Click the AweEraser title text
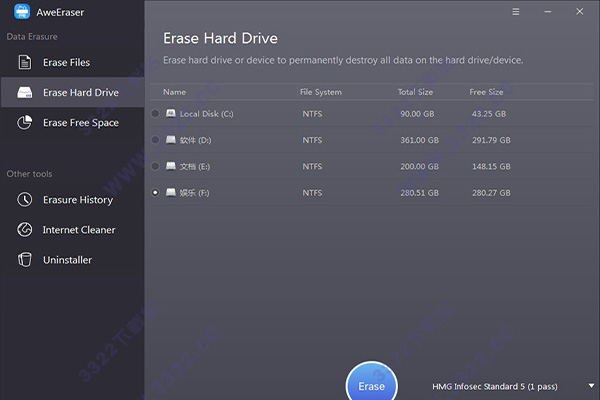600x400 pixels. pos(60,12)
